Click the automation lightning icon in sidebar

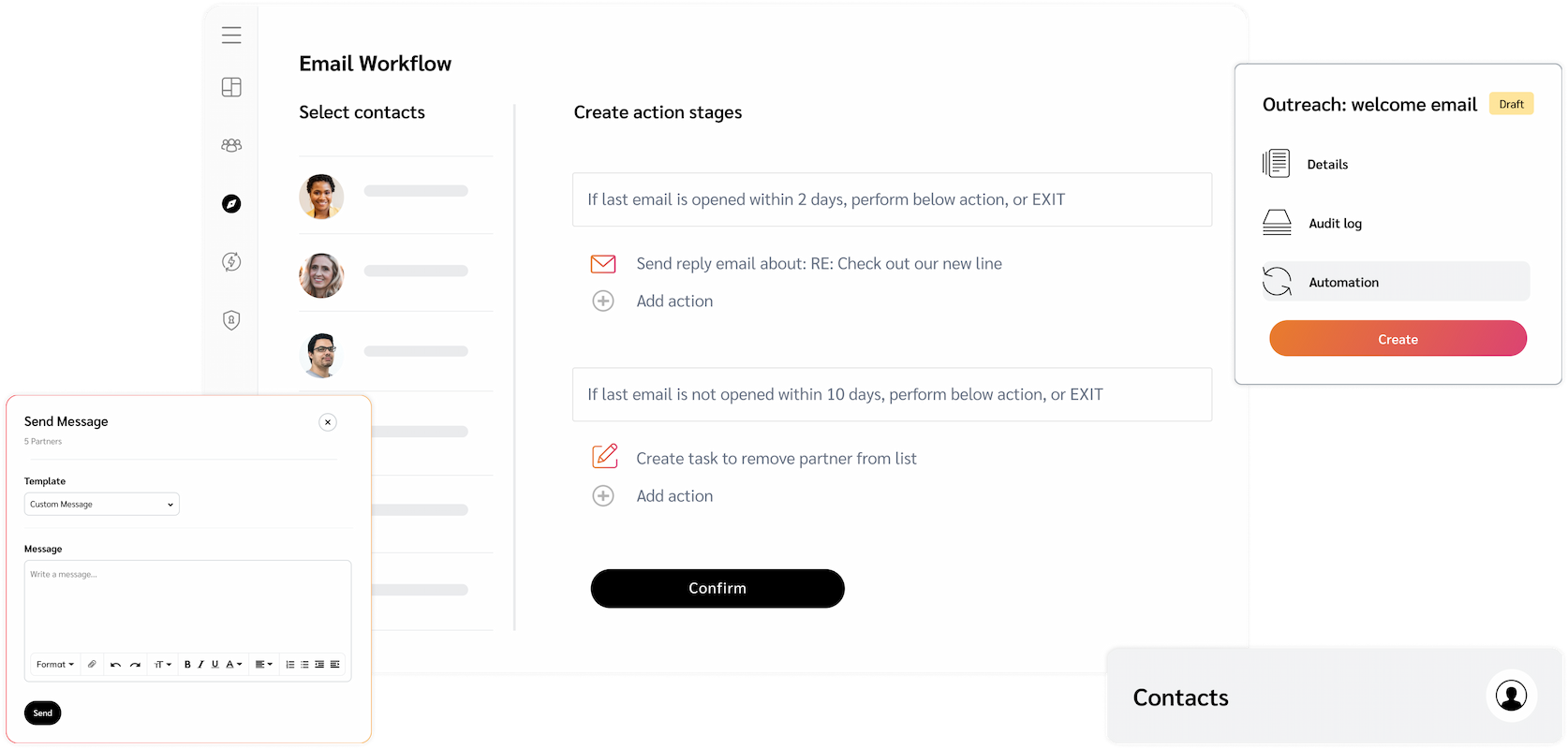231,262
